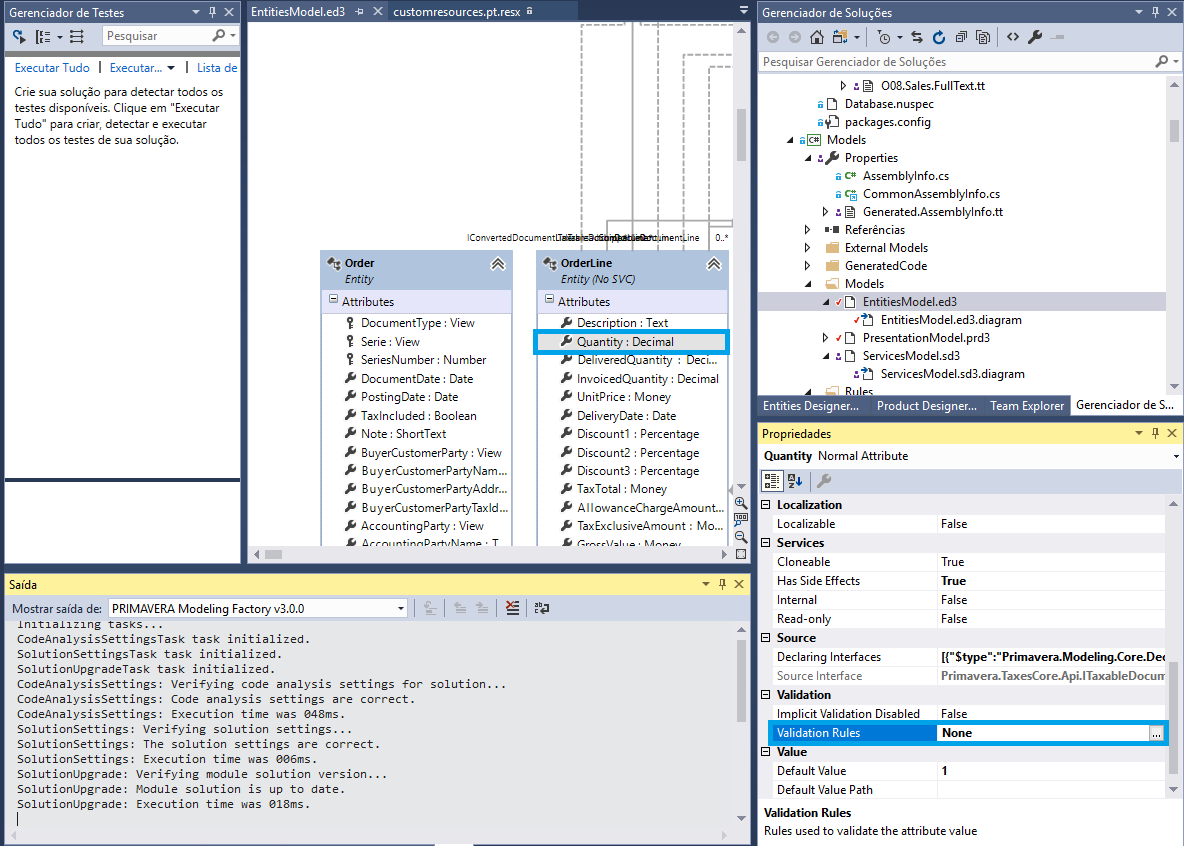Switch to customresources.pt.resx tab

click(x=456, y=11)
